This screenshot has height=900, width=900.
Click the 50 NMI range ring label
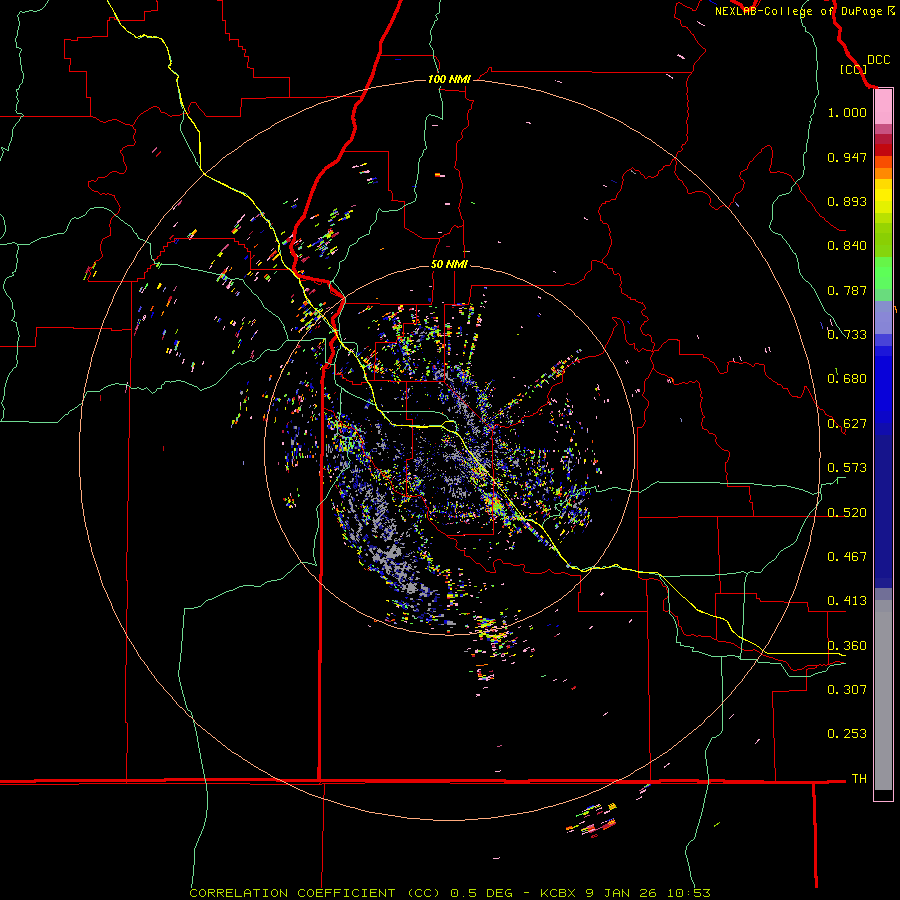click(x=449, y=264)
